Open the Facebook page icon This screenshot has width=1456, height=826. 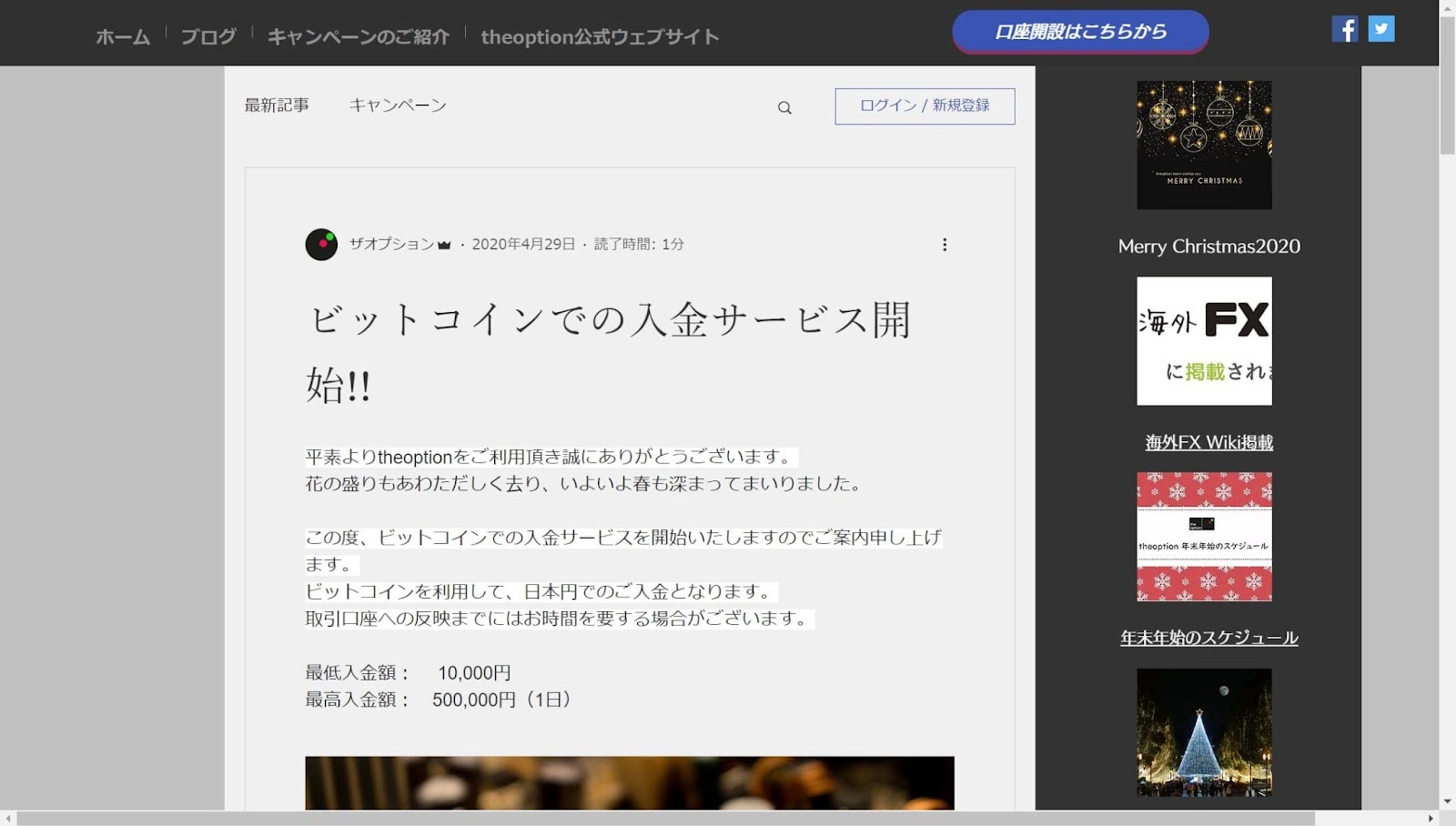pos(1345,29)
